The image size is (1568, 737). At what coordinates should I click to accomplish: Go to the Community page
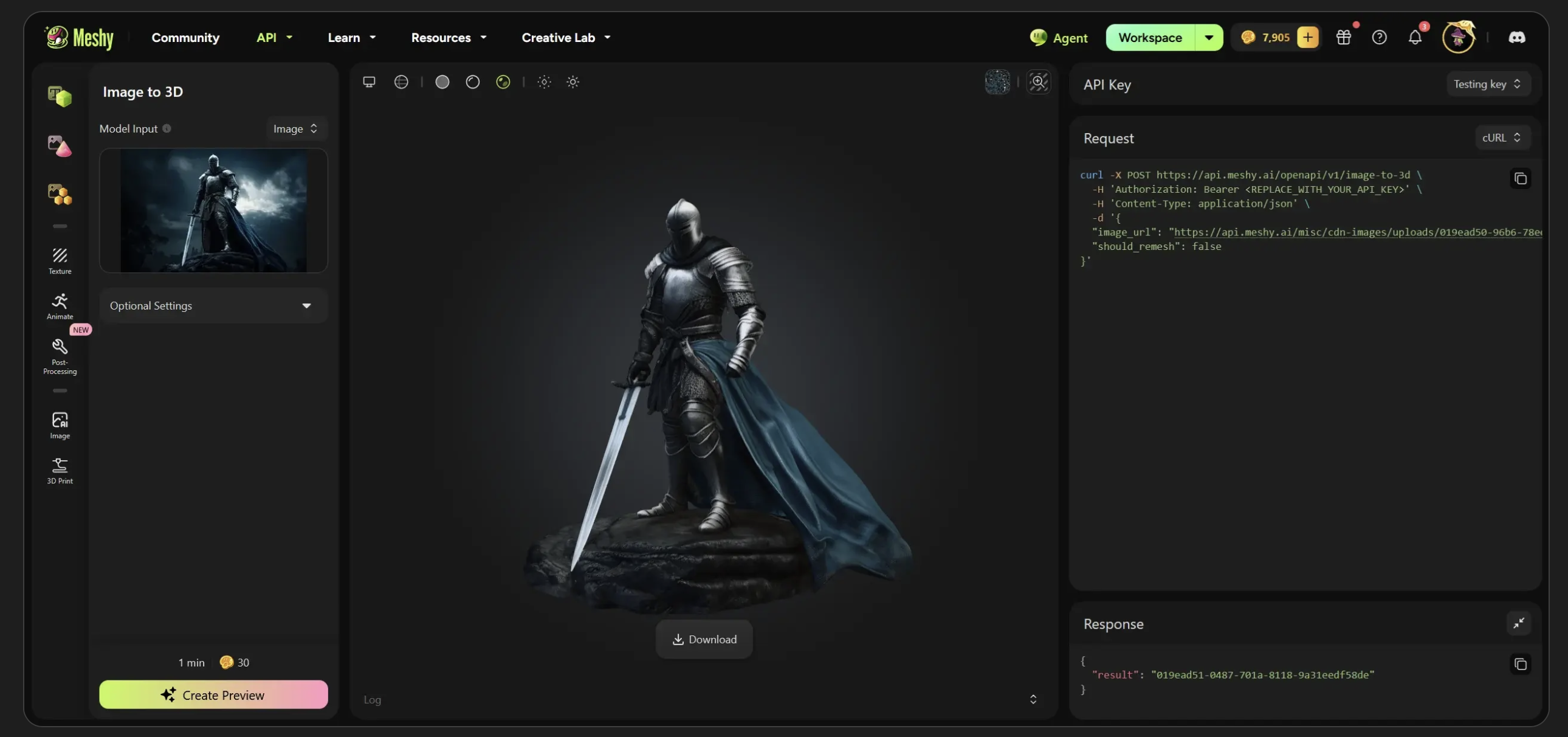coord(185,38)
